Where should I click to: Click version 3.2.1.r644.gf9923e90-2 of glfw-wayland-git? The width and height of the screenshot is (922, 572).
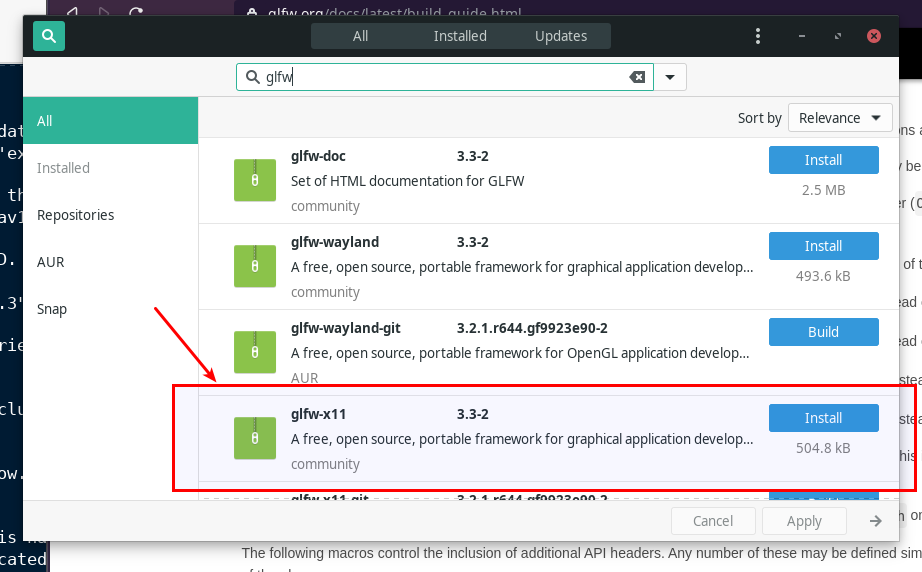(x=532, y=328)
